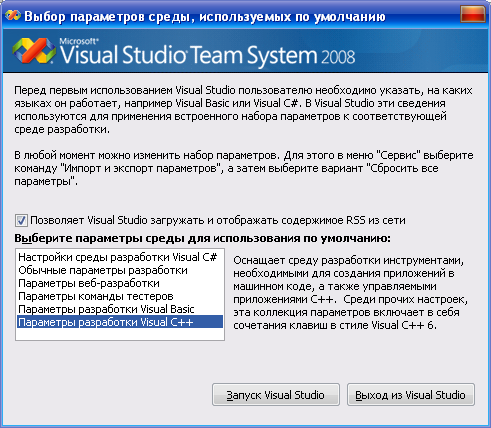Close the dialog with red X button

tap(472, 14)
